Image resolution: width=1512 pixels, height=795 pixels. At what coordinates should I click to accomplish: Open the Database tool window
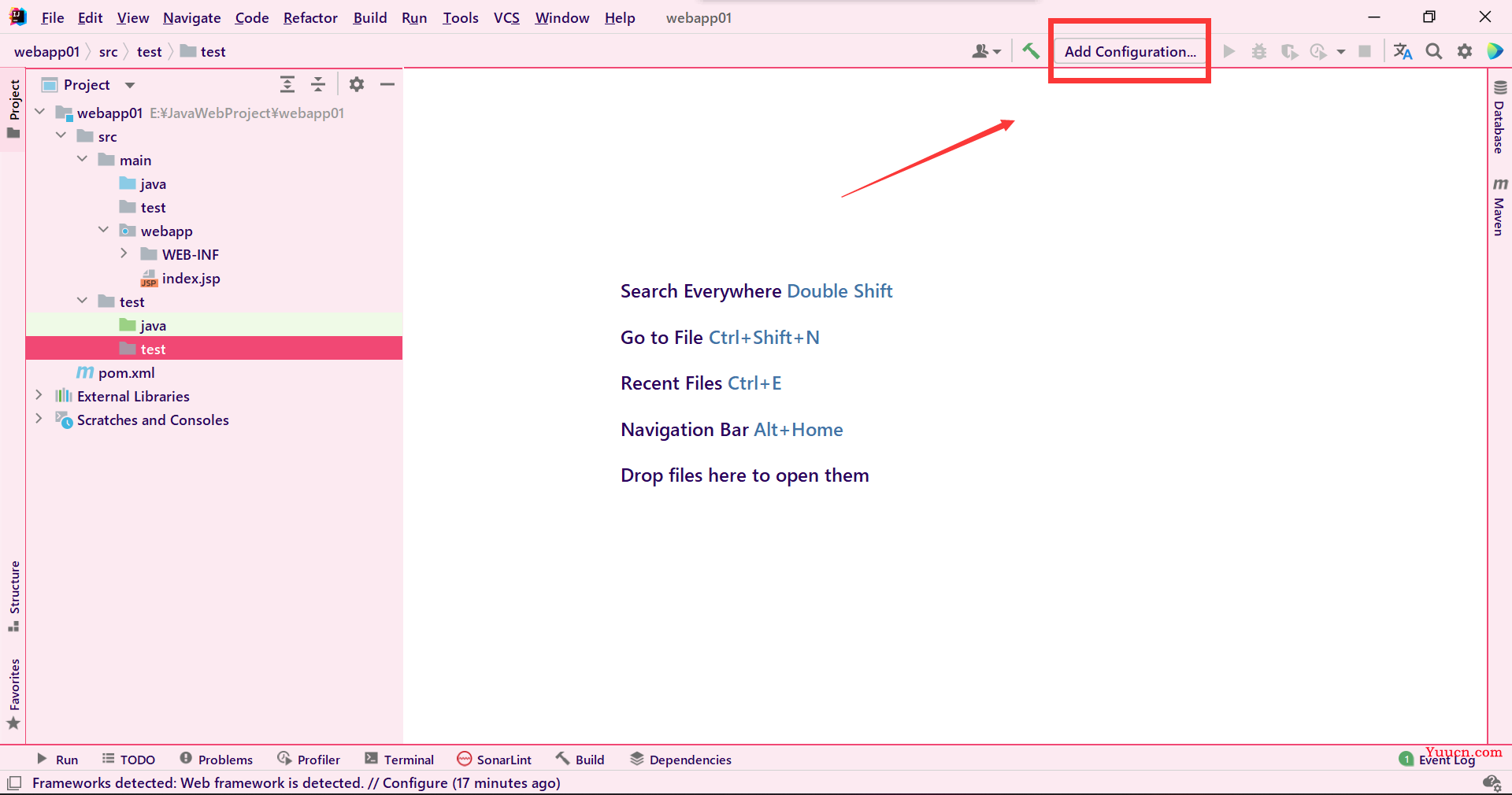1499,117
